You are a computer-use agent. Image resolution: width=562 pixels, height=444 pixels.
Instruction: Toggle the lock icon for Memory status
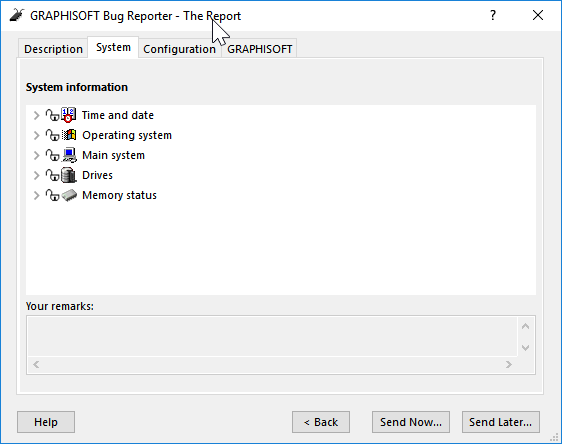(x=52, y=195)
